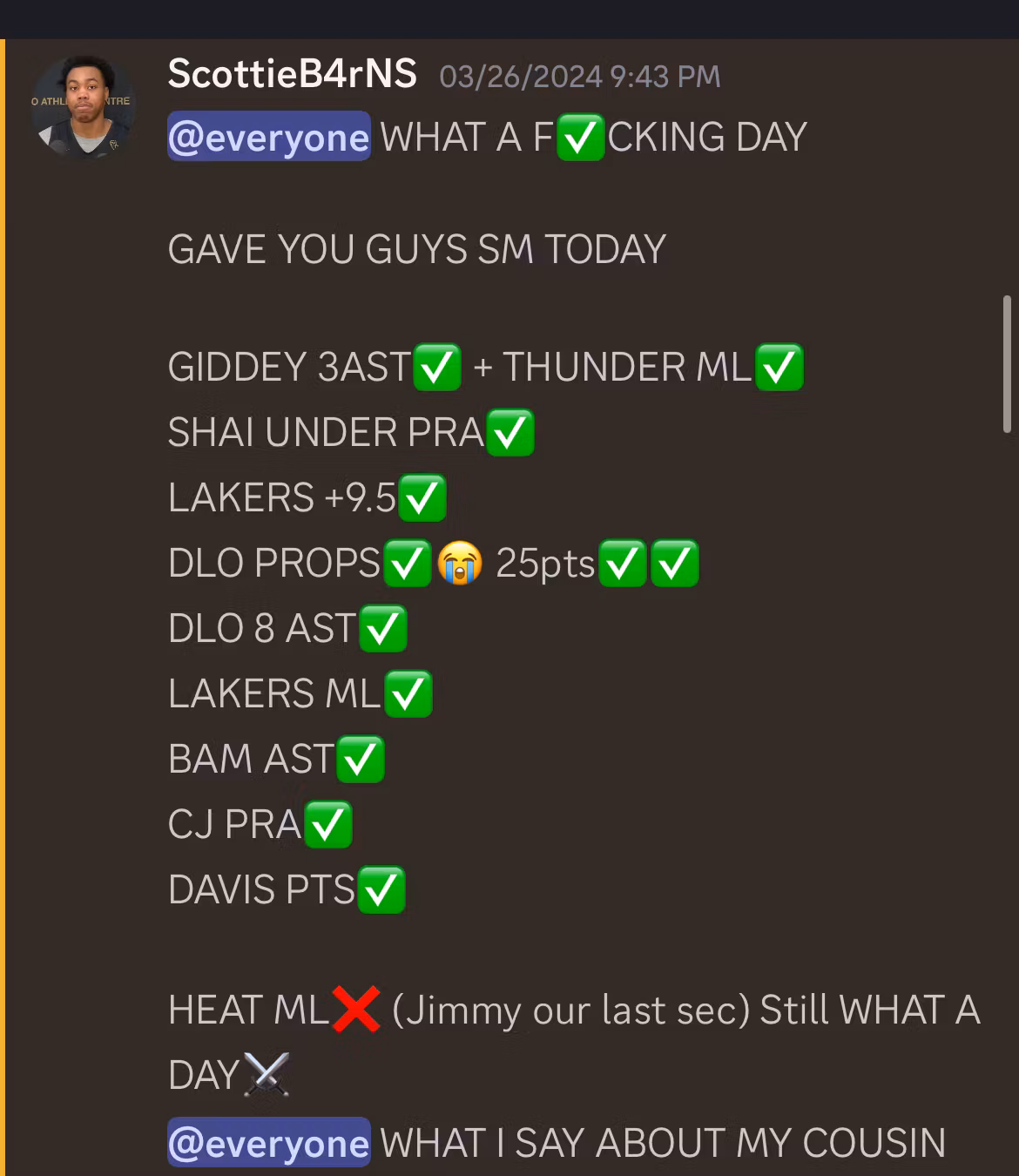Screen dimensions: 1019x1176
Task: Click the check mark after LAKERS ML
Action: (408, 693)
